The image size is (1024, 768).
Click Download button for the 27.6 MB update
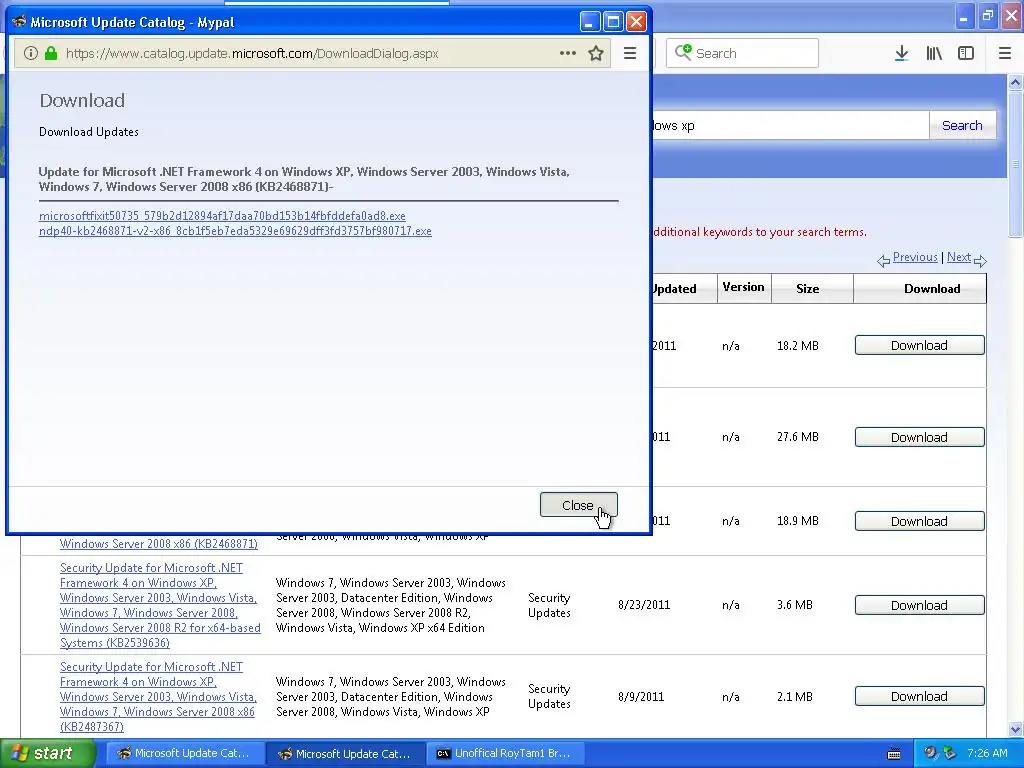pyautogui.click(x=920, y=437)
